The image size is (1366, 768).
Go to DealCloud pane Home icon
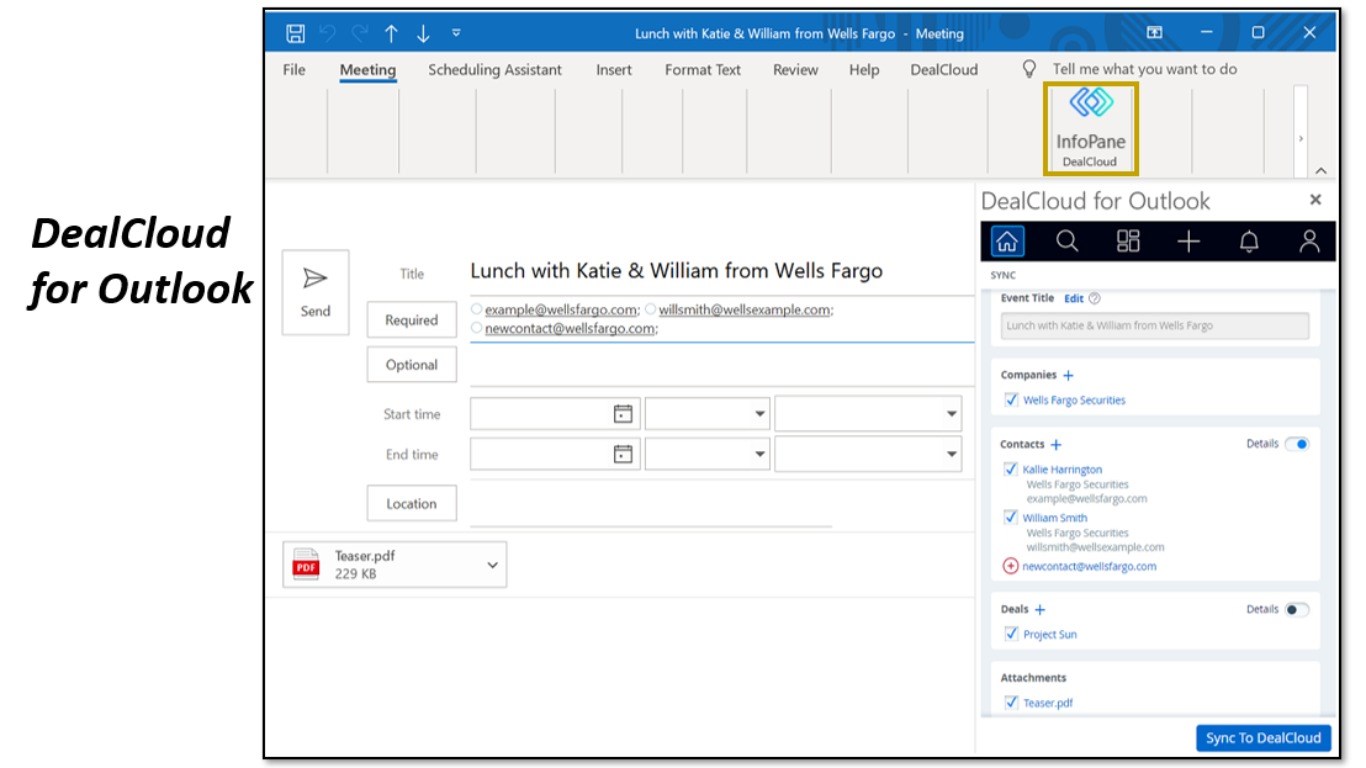pyautogui.click(x=1008, y=241)
